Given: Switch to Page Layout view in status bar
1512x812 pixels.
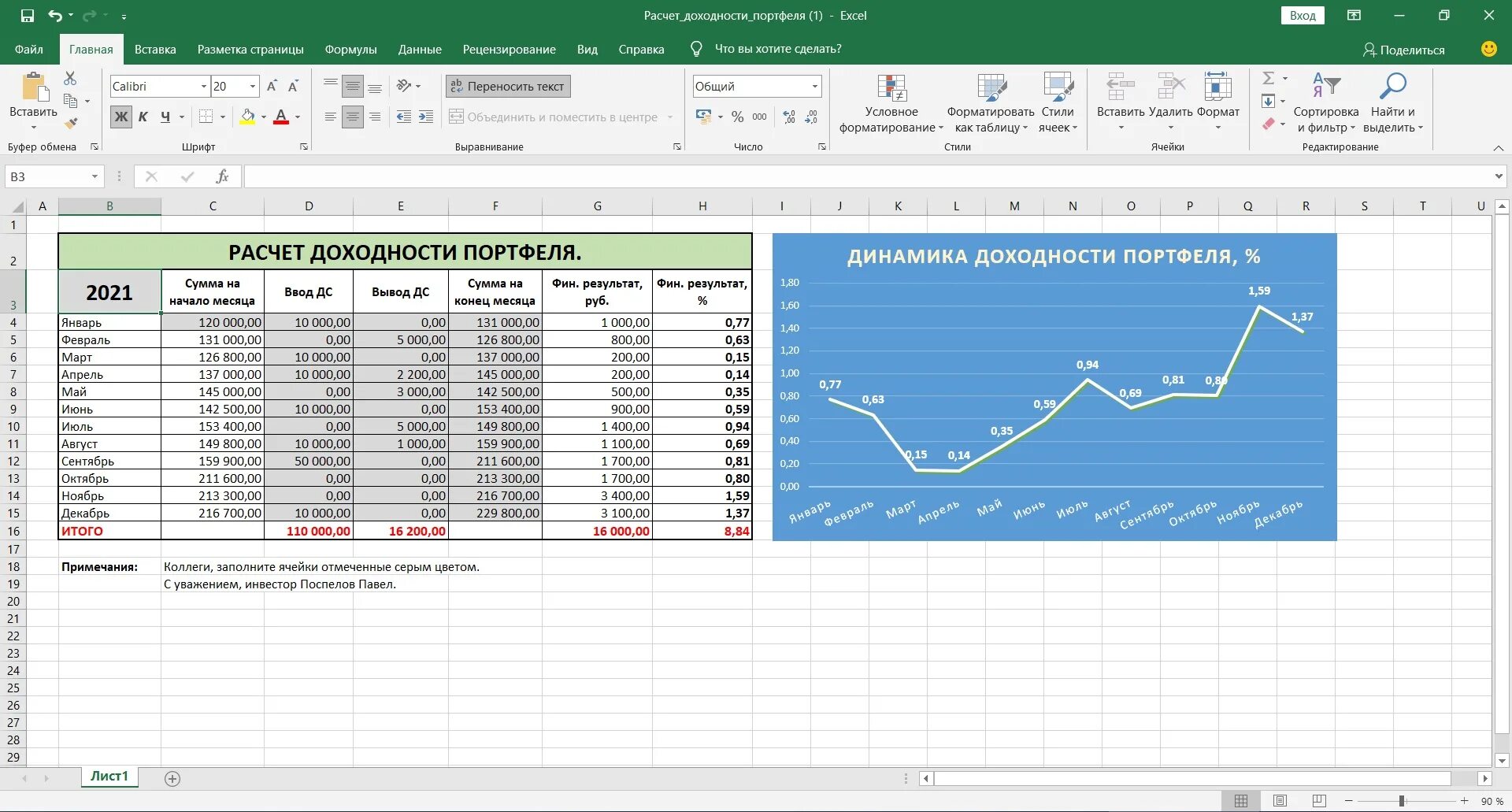Looking at the screenshot, I should coord(1280,801).
